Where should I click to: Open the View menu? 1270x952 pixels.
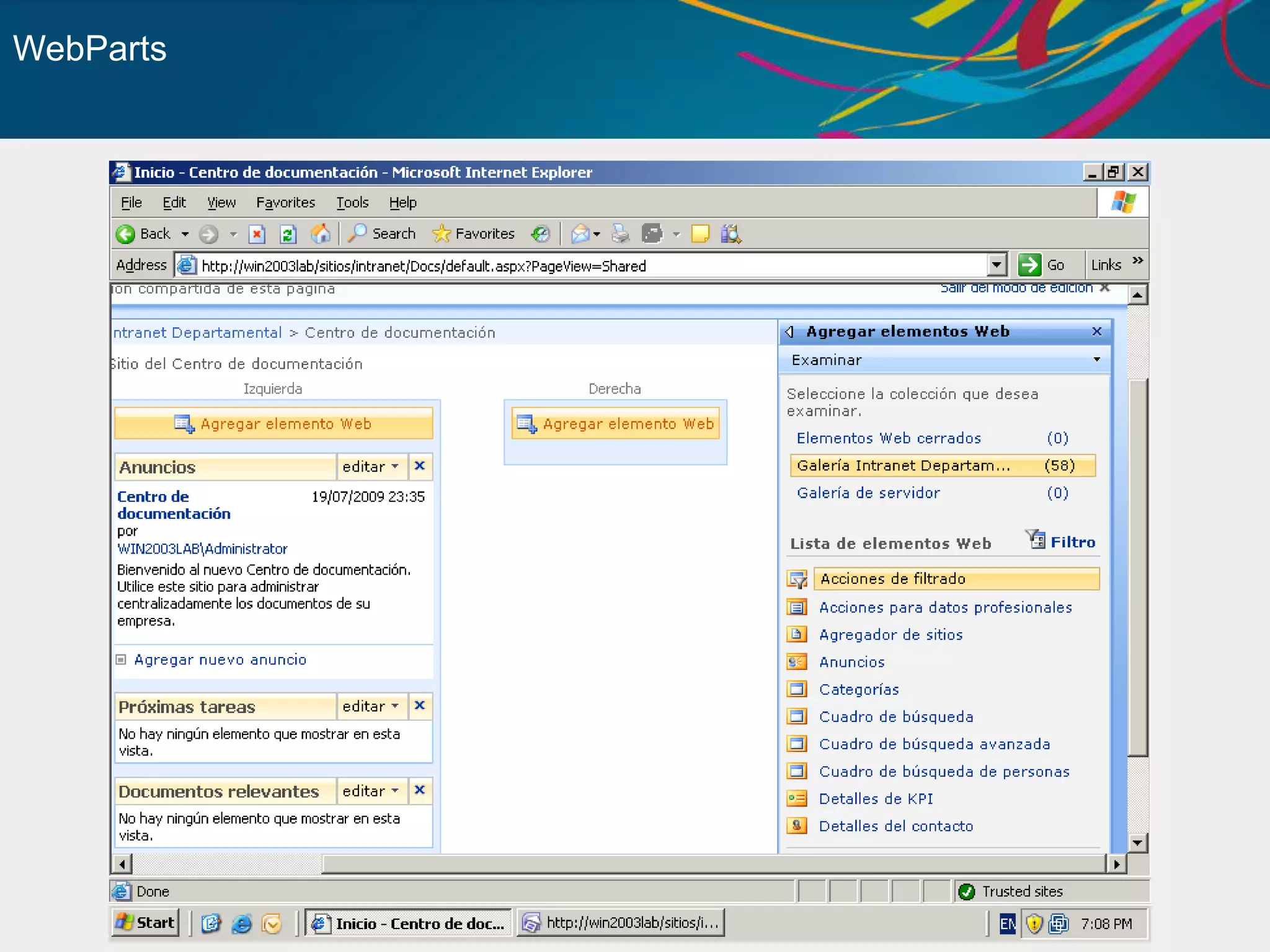click(x=221, y=203)
